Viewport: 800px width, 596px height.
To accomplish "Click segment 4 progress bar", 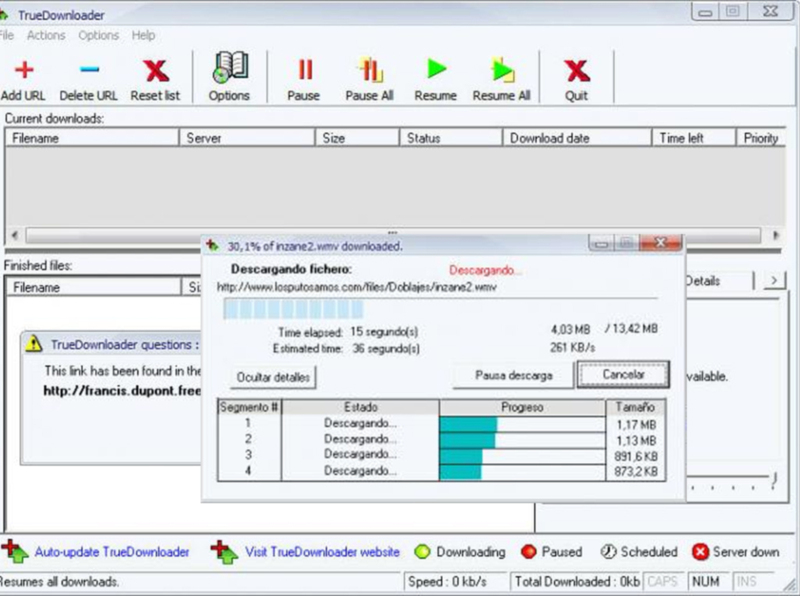I will coord(522,472).
